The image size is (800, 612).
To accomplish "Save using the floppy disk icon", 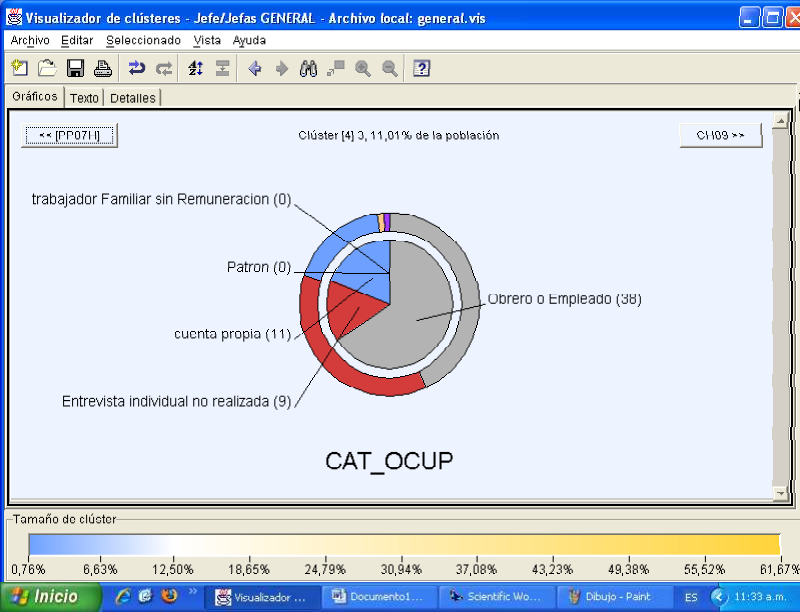I will coord(75,68).
